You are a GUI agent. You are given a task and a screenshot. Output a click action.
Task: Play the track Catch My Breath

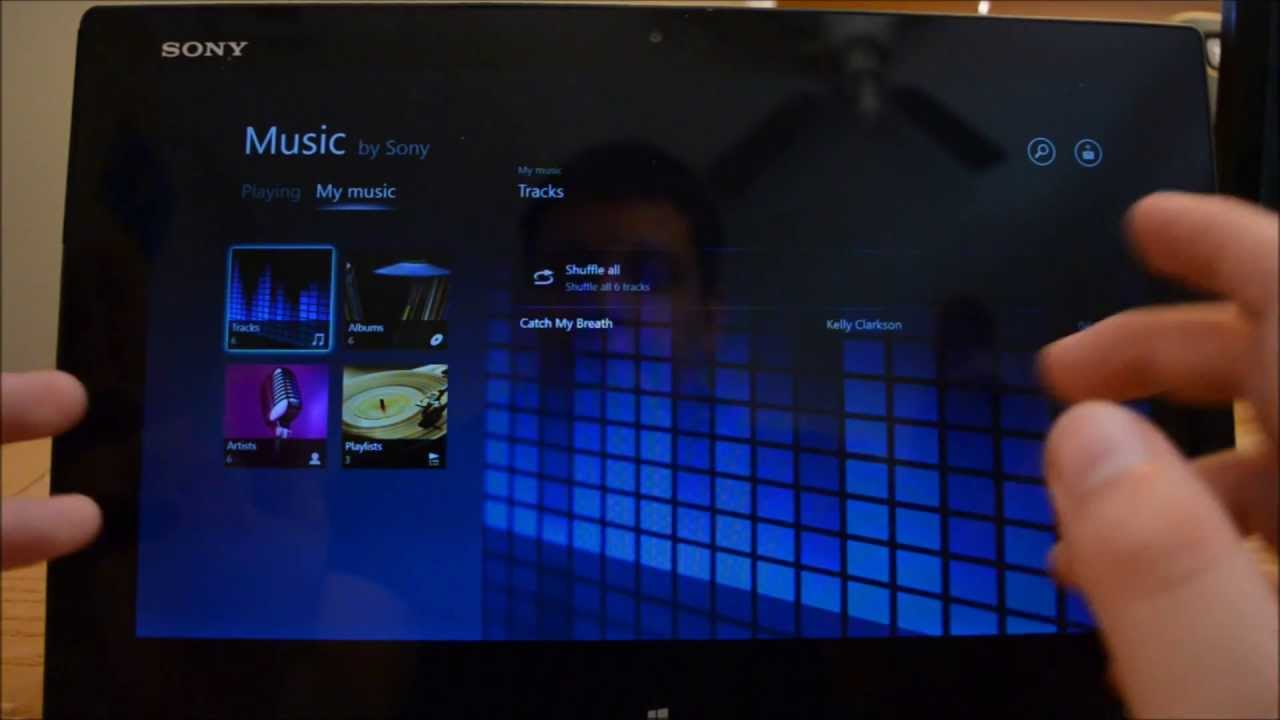566,323
